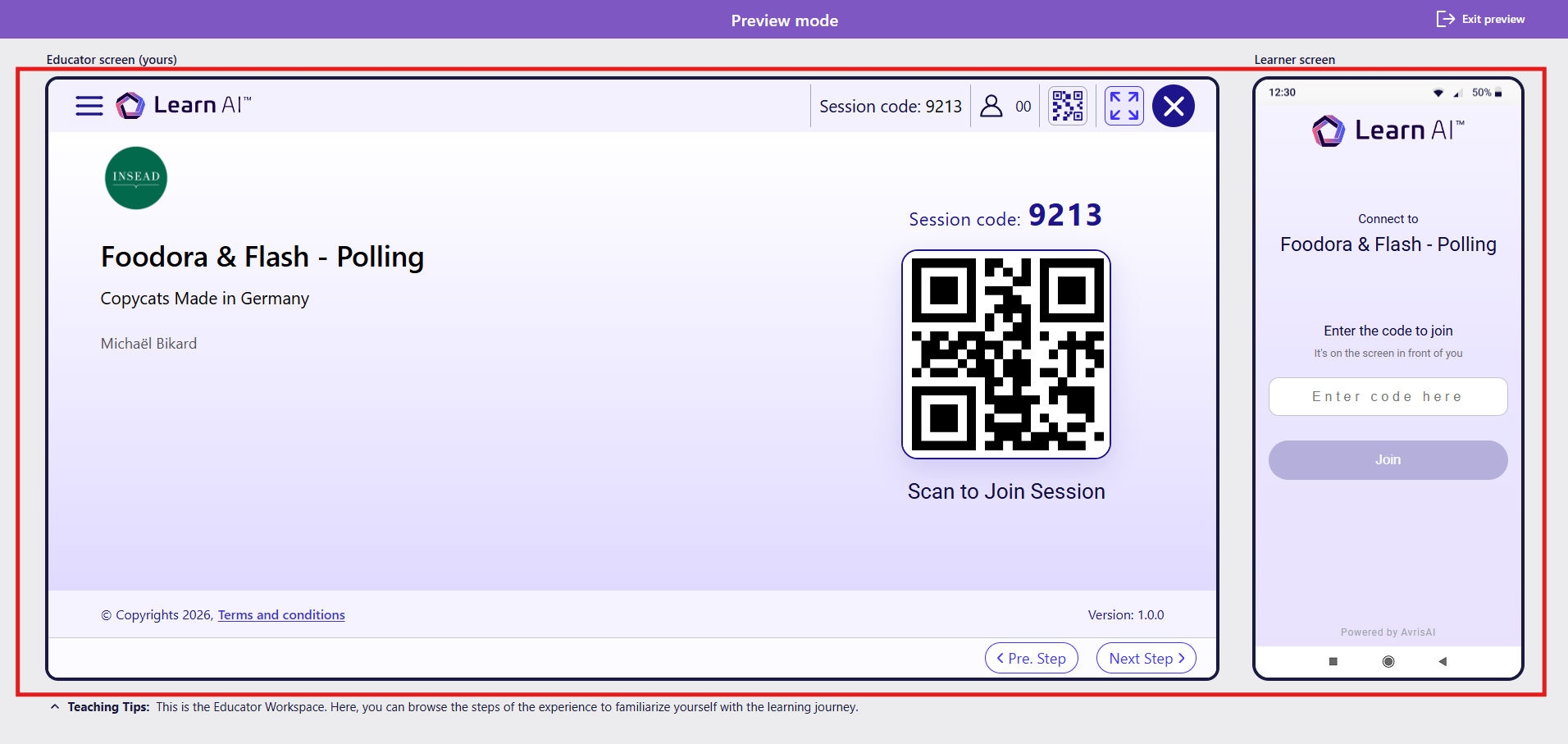Click the title 'Foodora & Flash - Polling' on educator screen

click(x=262, y=257)
